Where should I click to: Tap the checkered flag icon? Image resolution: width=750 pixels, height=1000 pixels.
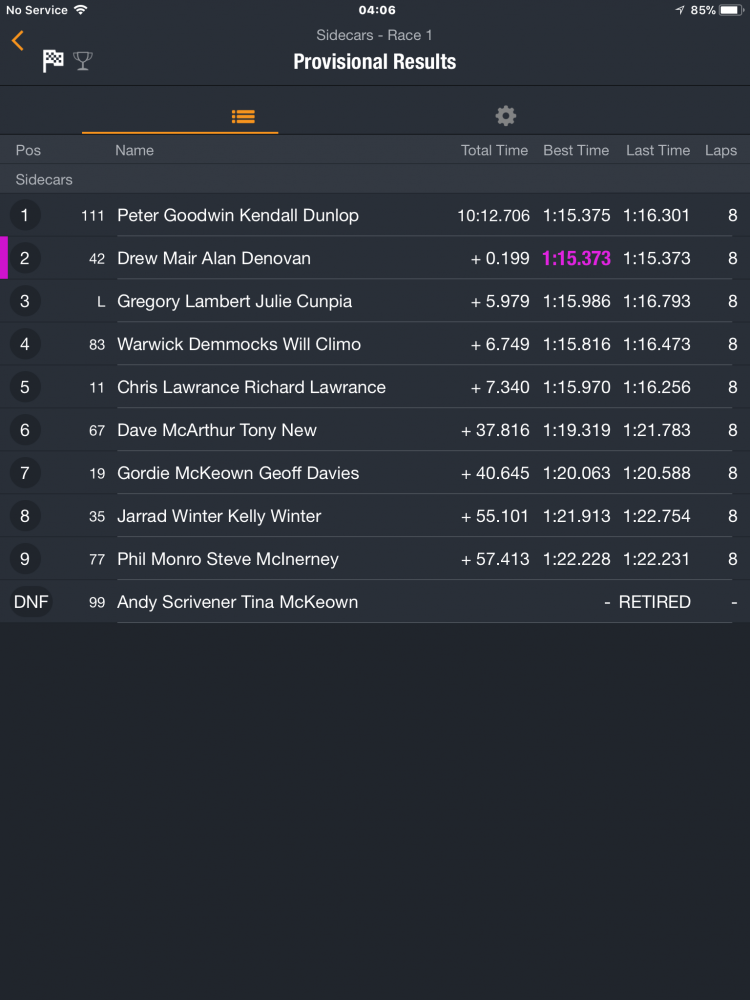pyautogui.click(x=53, y=61)
